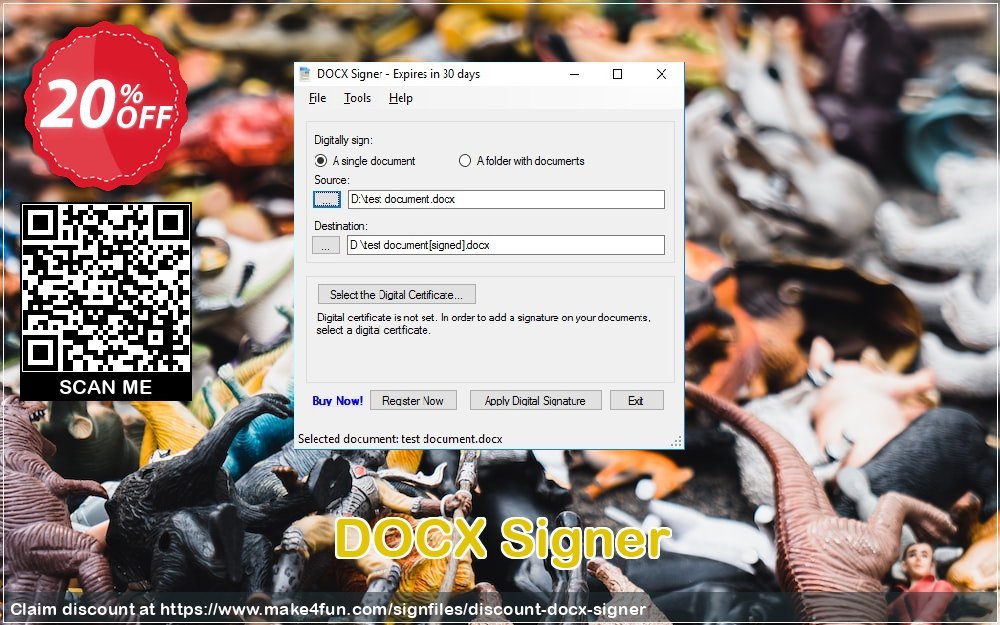Click Apply Digital Signature button
Viewport: 1000px width, 625px height.
click(x=536, y=401)
